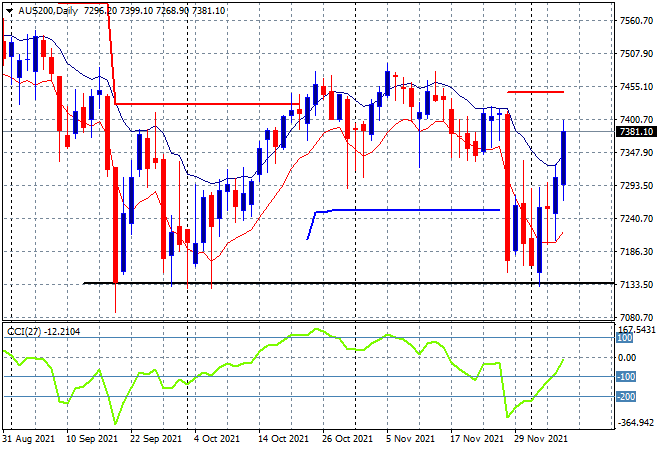Select the short red horizontal line near 7447
The image size is (660, 450).
tap(535, 92)
